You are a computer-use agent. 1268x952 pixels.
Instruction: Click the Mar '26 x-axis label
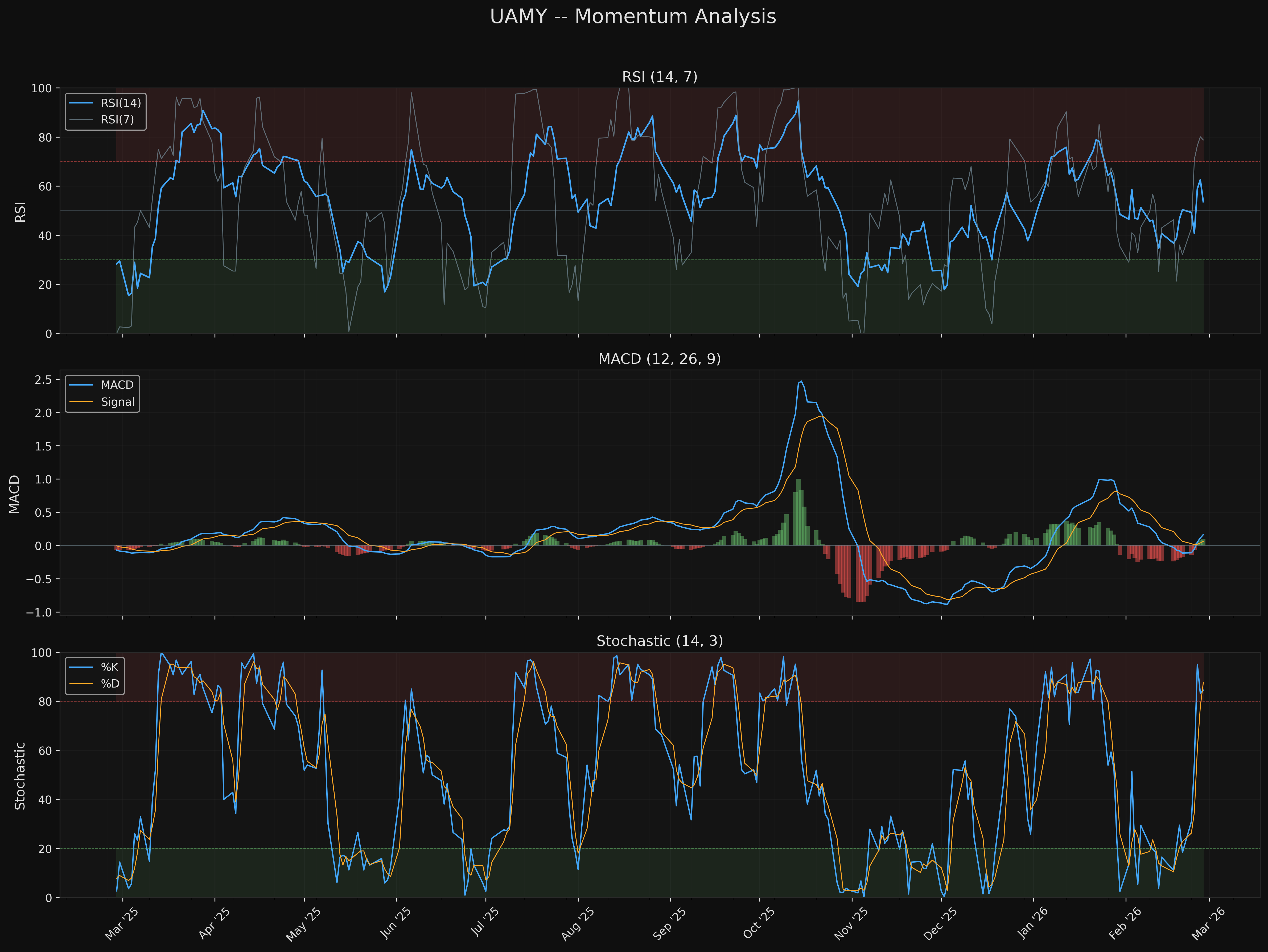(x=1208, y=923)
